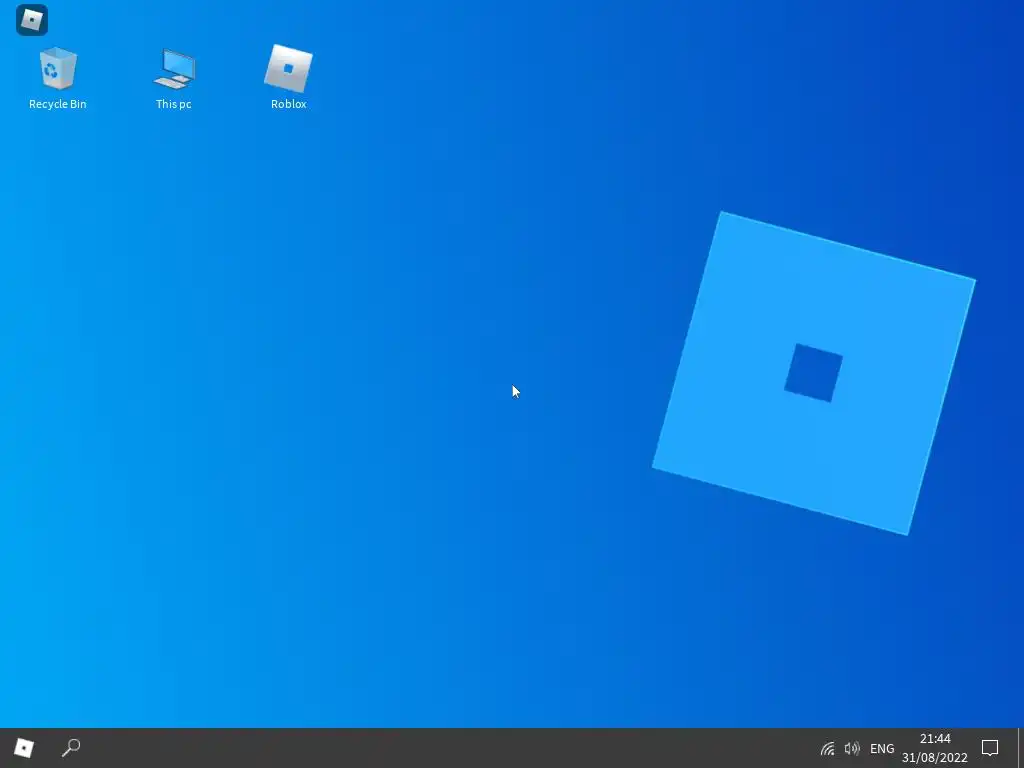The image size is (1024, 768).
Task: Open the Roblox-logo Start button on taskbar
Action: [24, 748]
